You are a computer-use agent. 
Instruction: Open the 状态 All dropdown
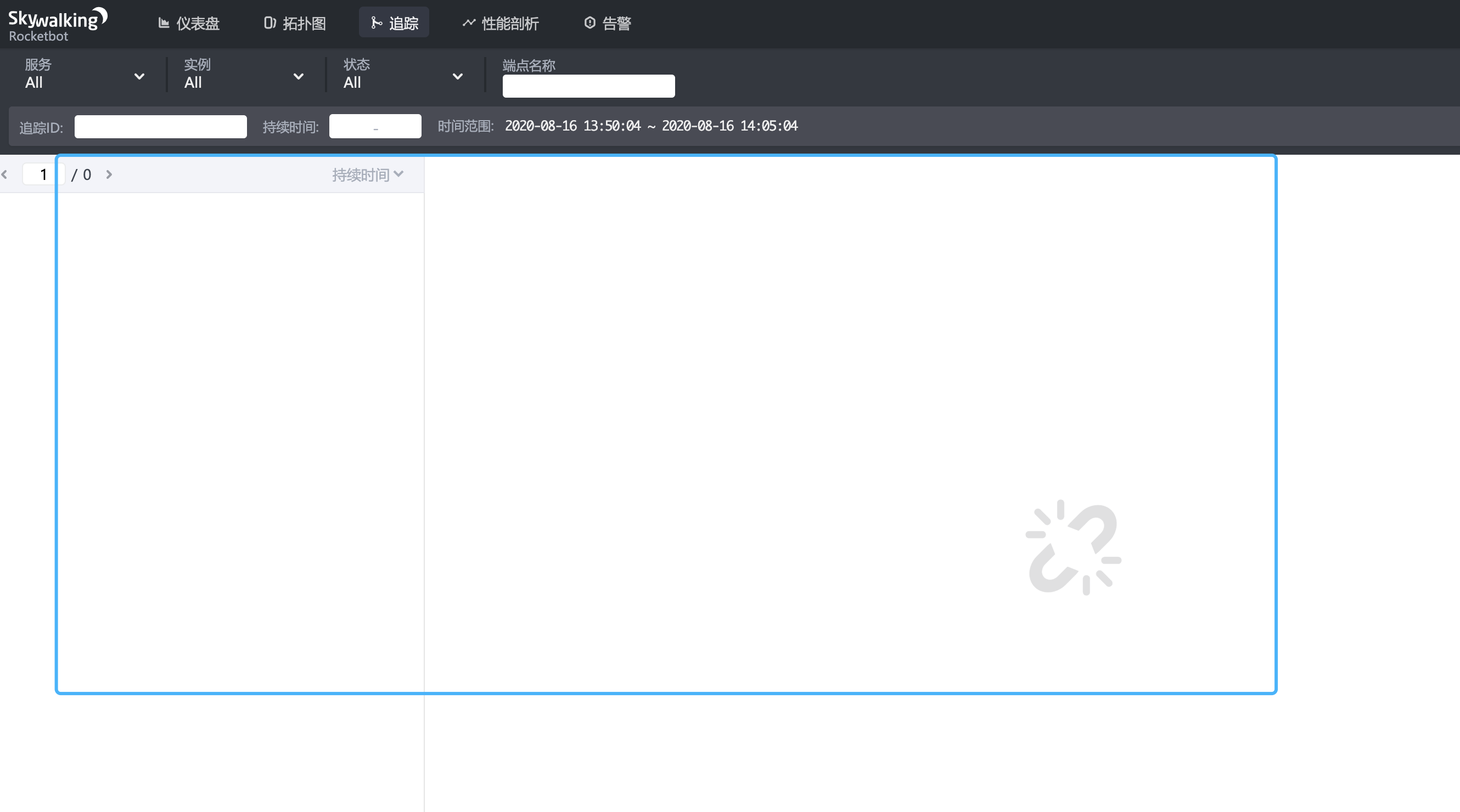tap(403, 75)
